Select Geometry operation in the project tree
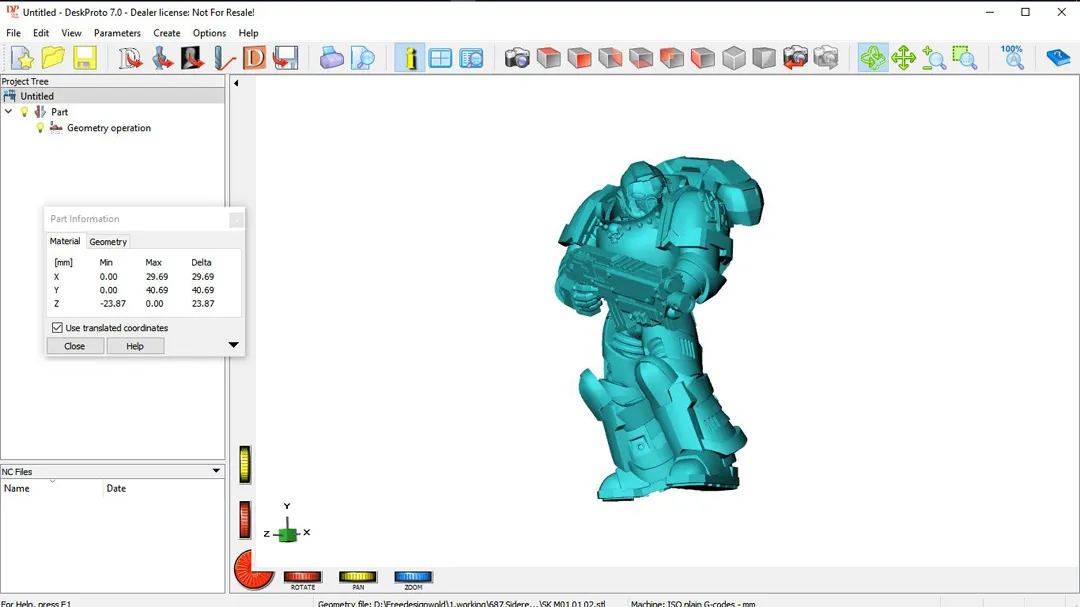1080x607 pixels. tap(109, 128)
